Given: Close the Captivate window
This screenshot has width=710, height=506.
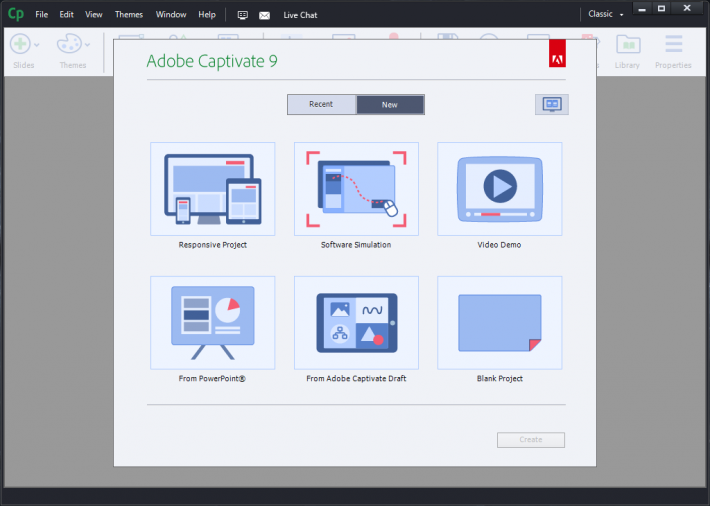Looking at the screenshot, I should (687, 8).
